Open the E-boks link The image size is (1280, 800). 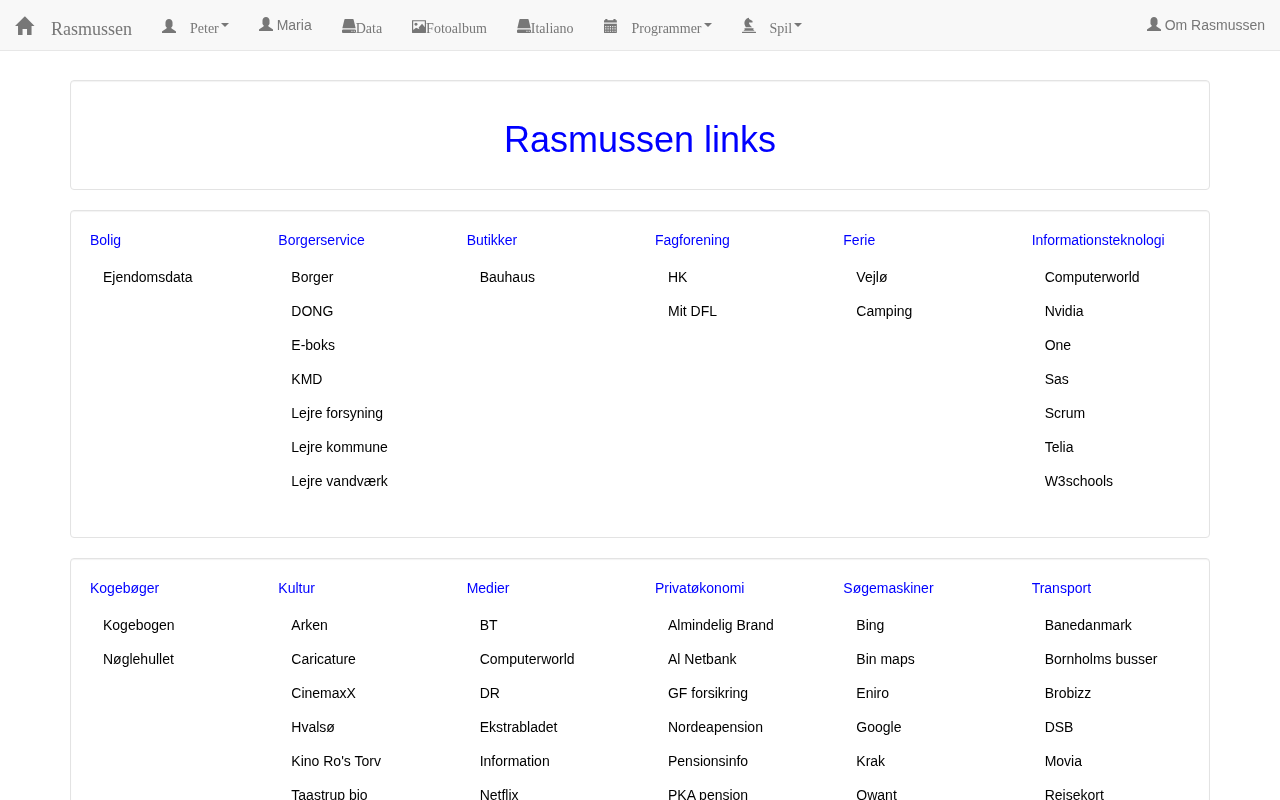click(313, 345)
